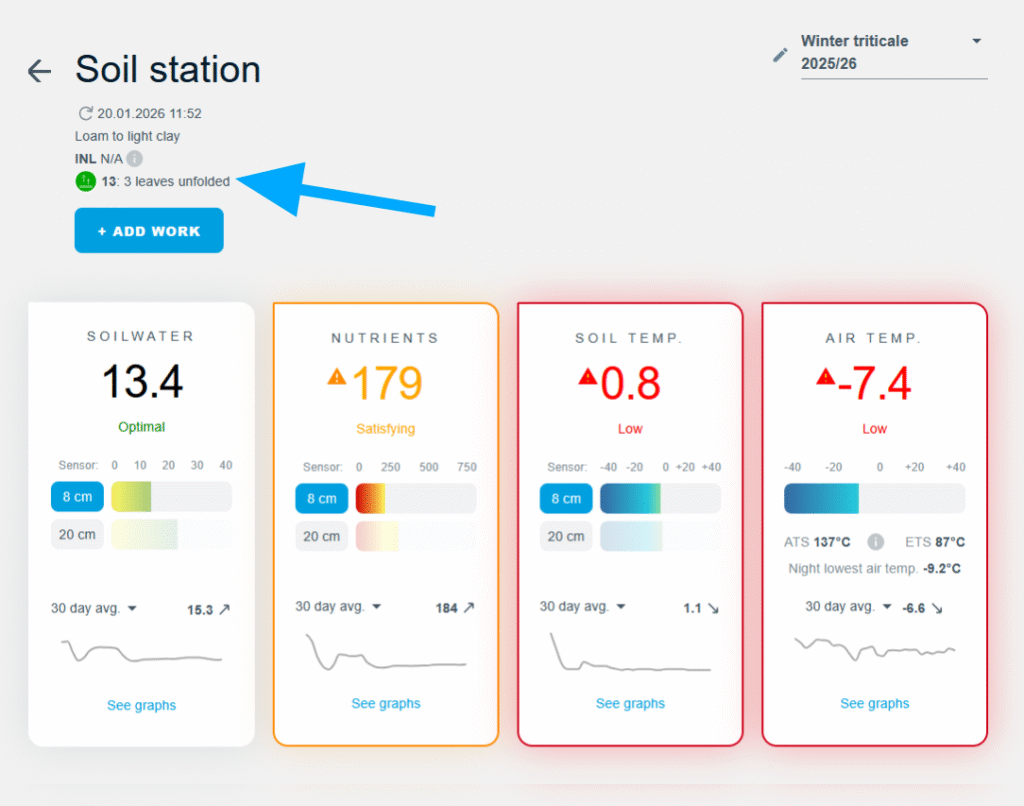Click the Add Work button
The height and width of the screenshot is (806, 1024).
coord(149,231)
